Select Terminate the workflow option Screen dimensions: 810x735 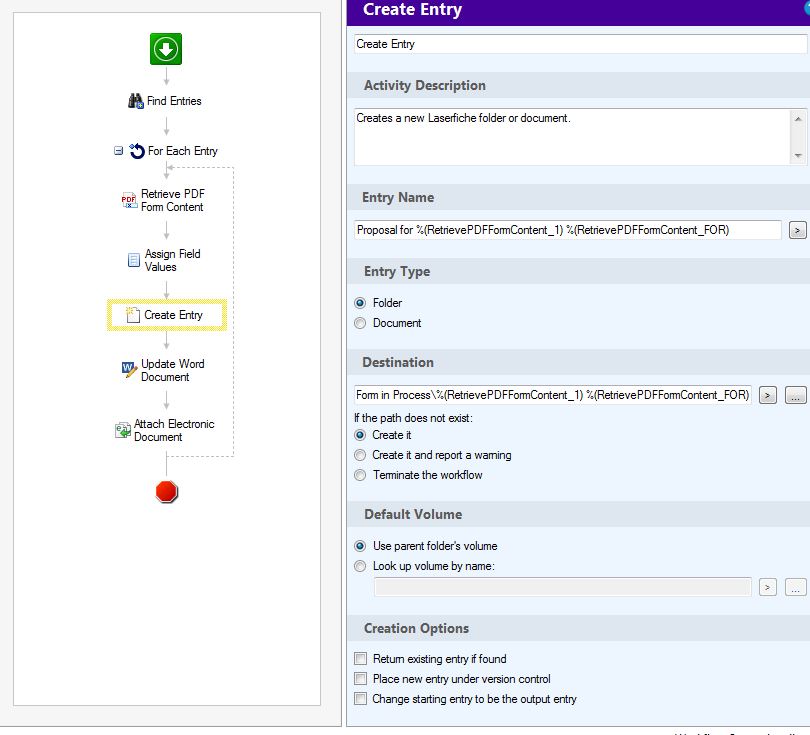[x=360, y=475]
